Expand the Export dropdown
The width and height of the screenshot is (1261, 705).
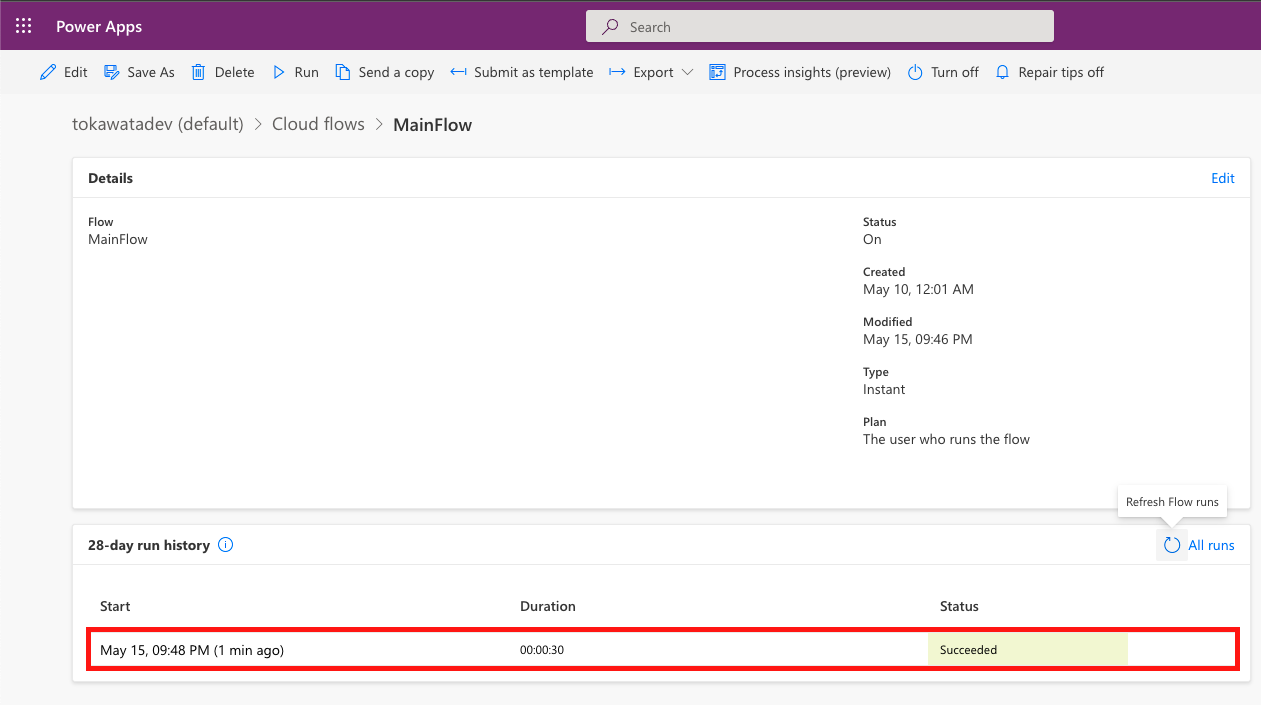(688, 72)
